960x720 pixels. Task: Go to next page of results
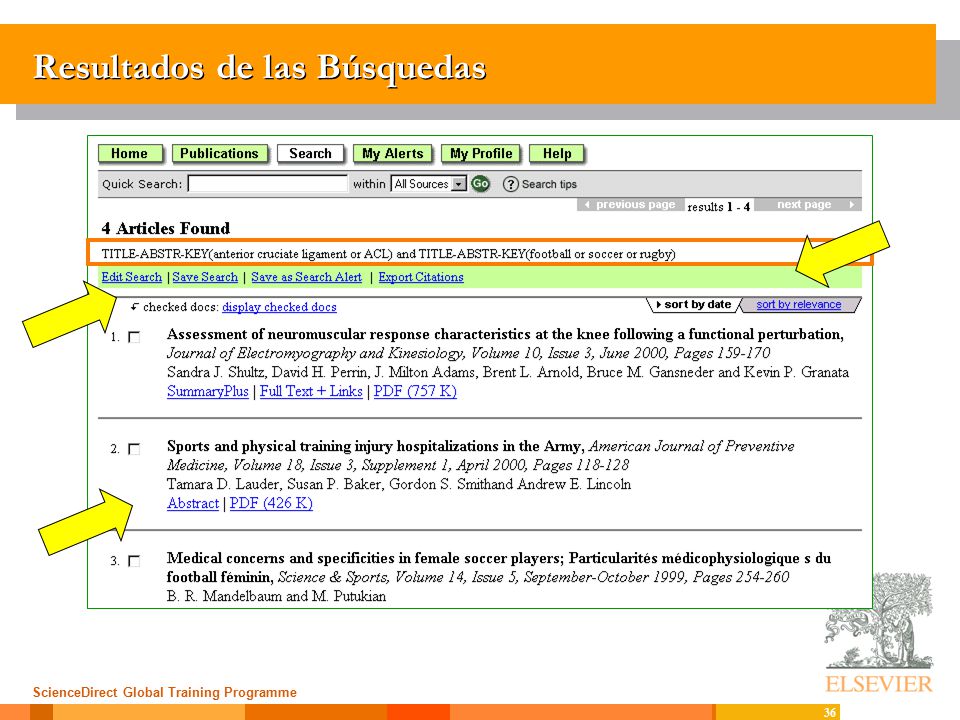click(x=808, y=204)
